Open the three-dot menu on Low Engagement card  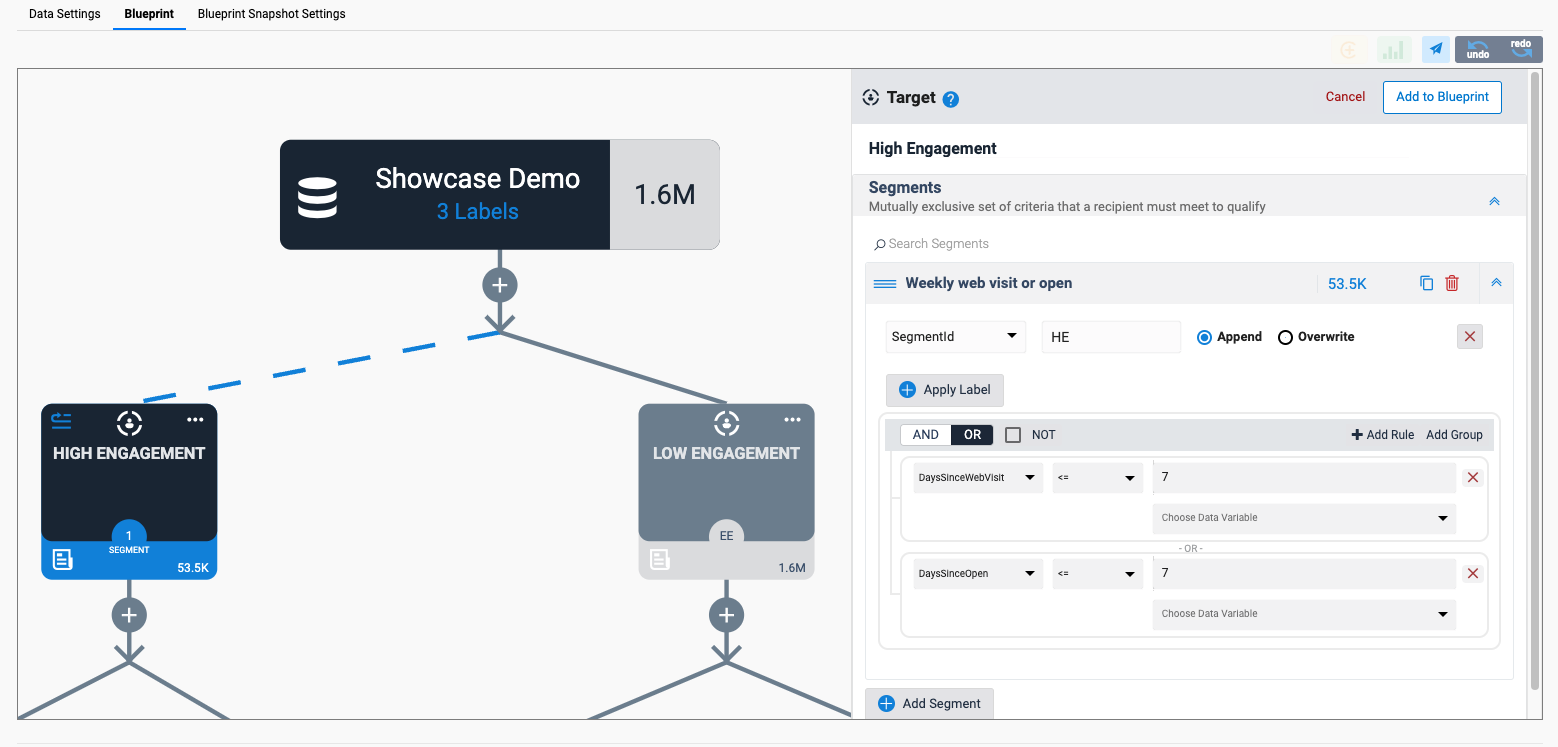coord(792,420)
